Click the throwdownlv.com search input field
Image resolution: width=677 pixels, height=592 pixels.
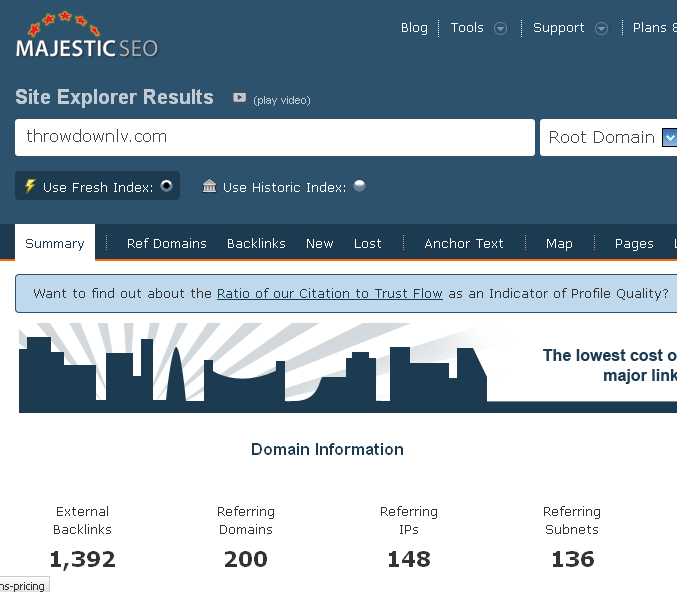click(x=274, y=138)
